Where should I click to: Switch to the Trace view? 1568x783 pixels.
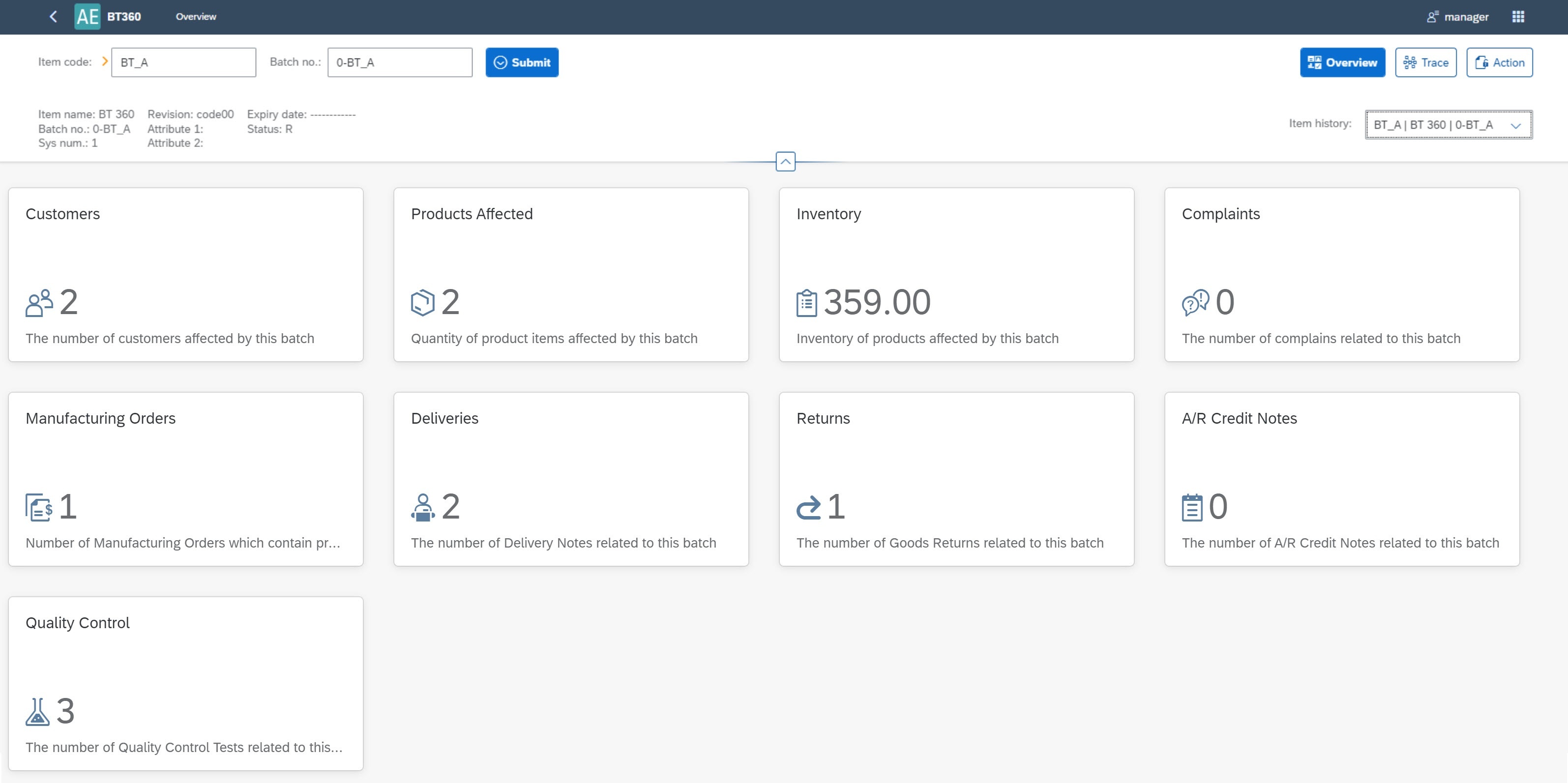click(x=1425, y=62)
